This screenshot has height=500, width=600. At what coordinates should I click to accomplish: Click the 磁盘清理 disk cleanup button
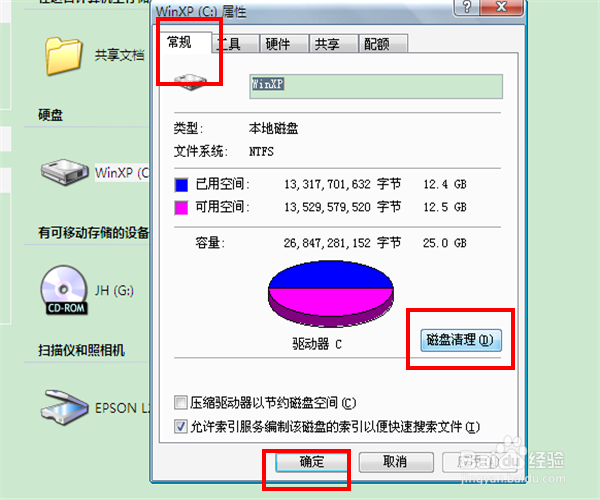point(461,340)
